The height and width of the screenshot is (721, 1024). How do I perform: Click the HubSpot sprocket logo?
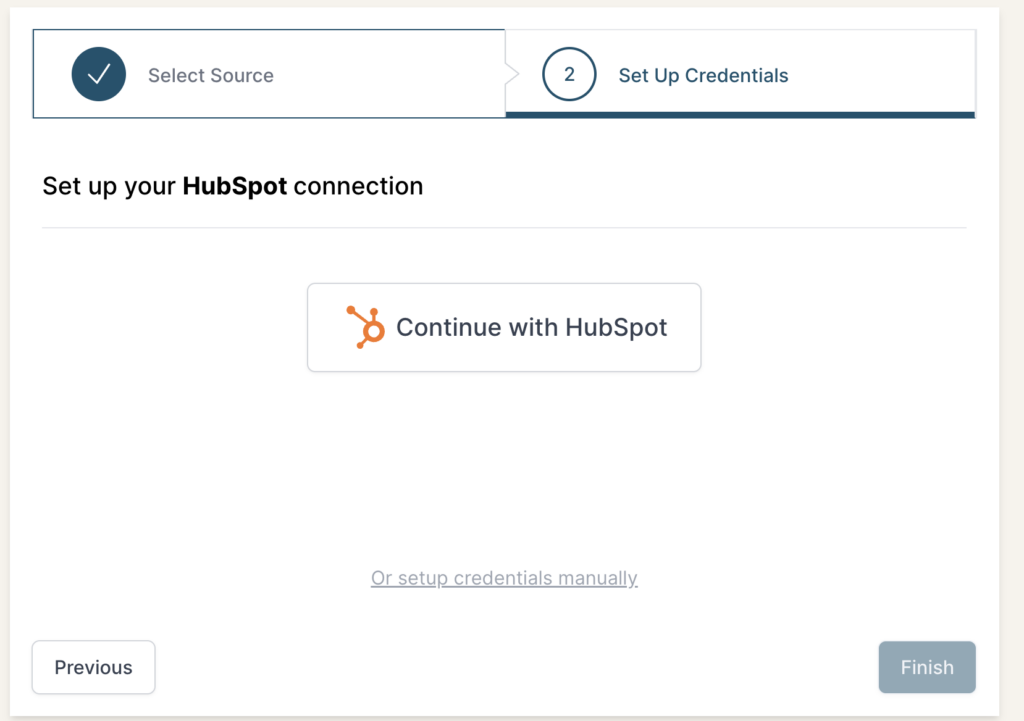[365, 327]
